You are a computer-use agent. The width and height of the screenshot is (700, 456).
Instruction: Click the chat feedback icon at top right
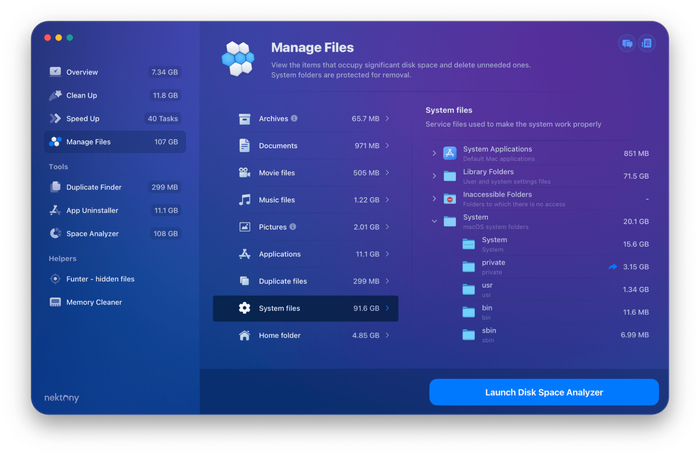point(627,44)
